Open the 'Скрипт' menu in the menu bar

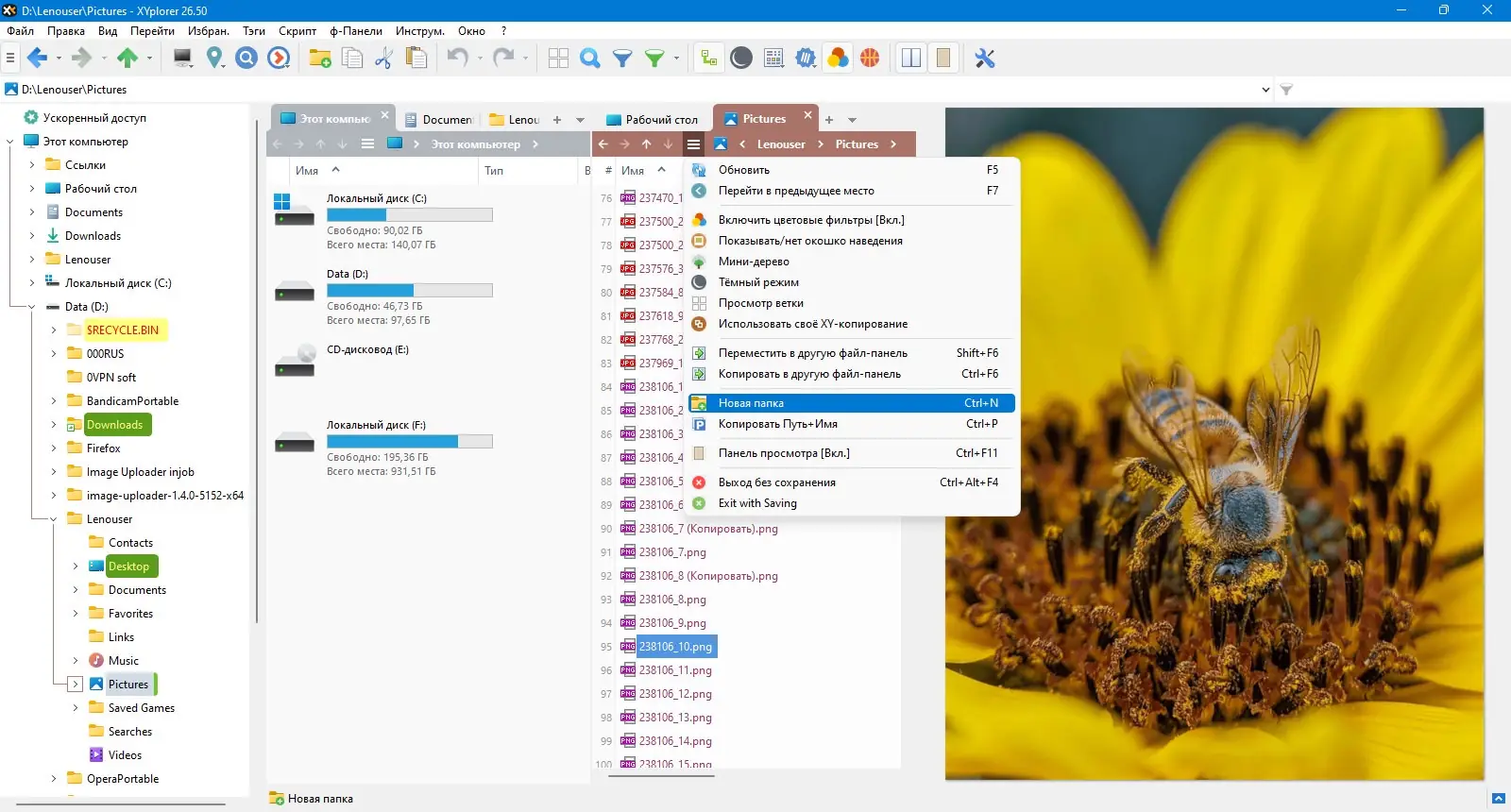point(297,31)
